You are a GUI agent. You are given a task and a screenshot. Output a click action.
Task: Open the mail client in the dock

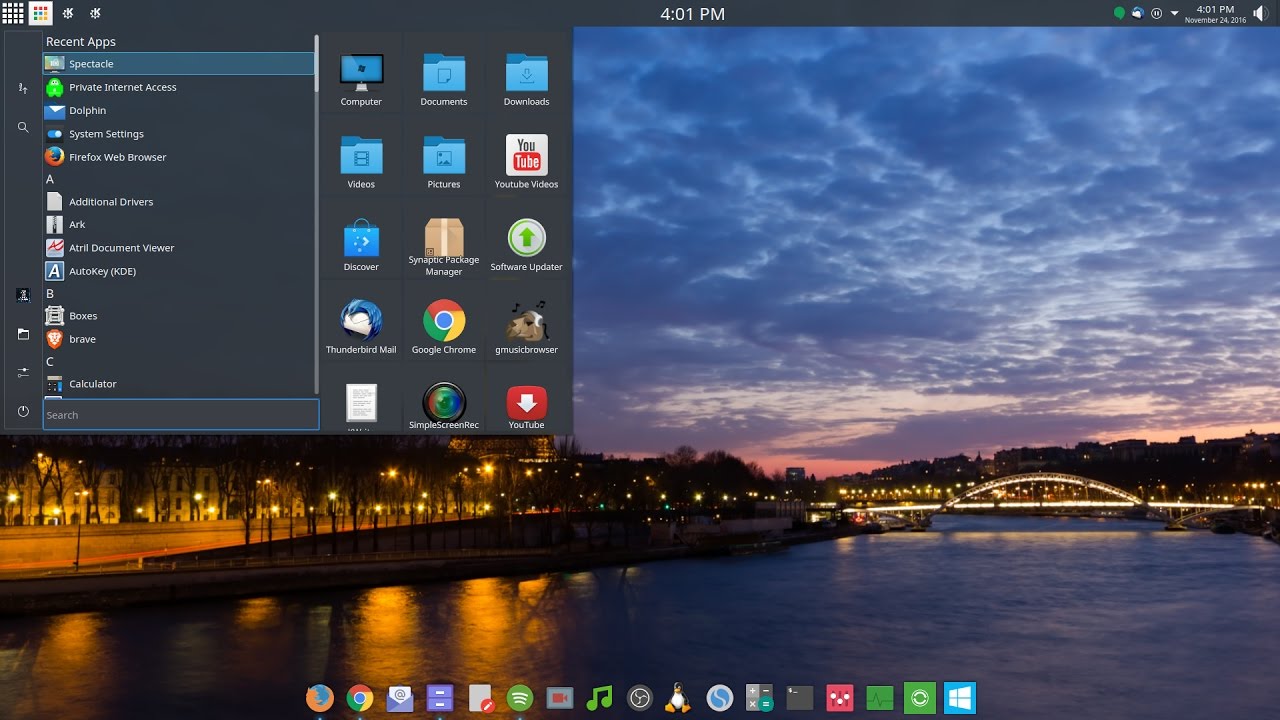[400, 697]
